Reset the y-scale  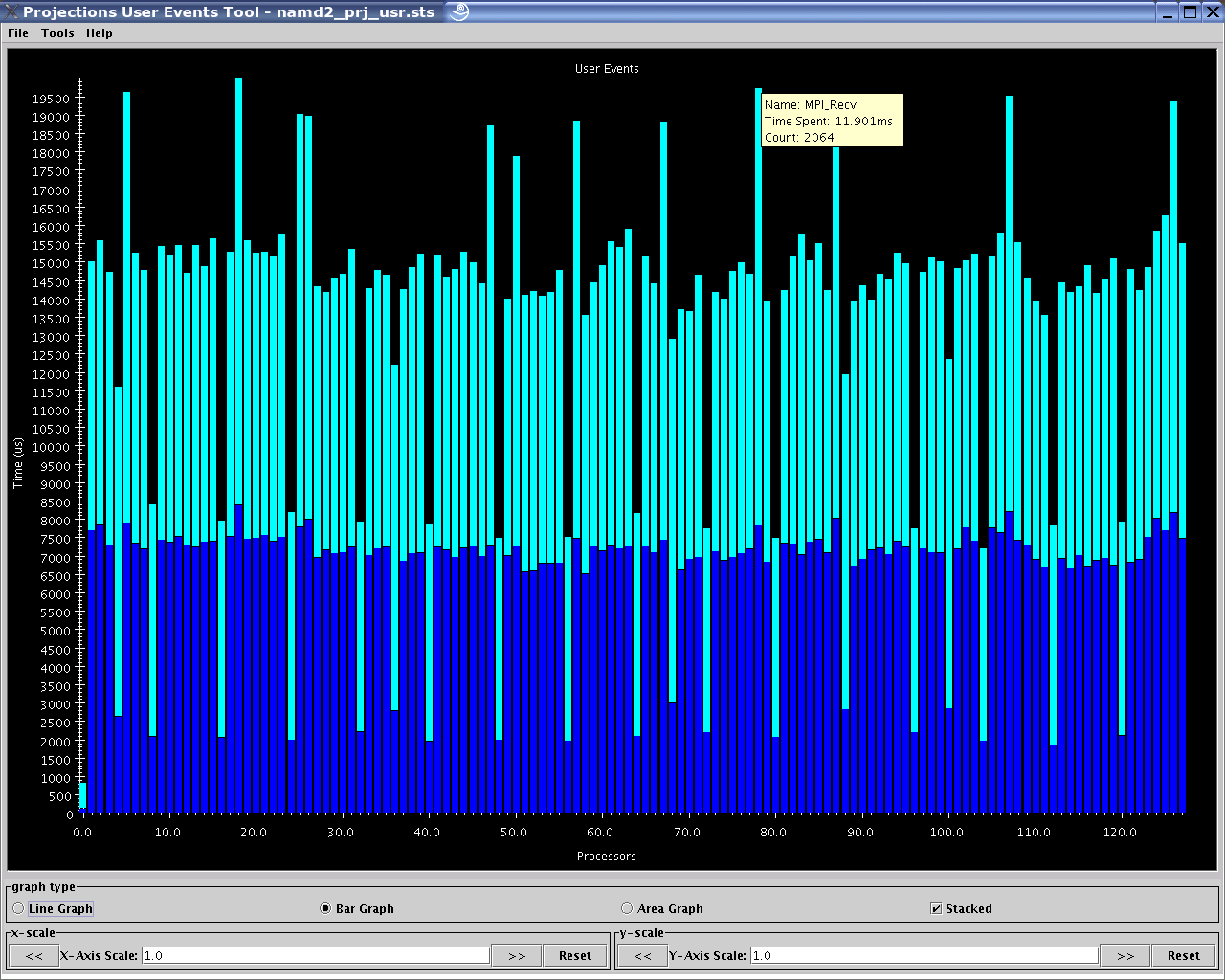coord(1183,955)
